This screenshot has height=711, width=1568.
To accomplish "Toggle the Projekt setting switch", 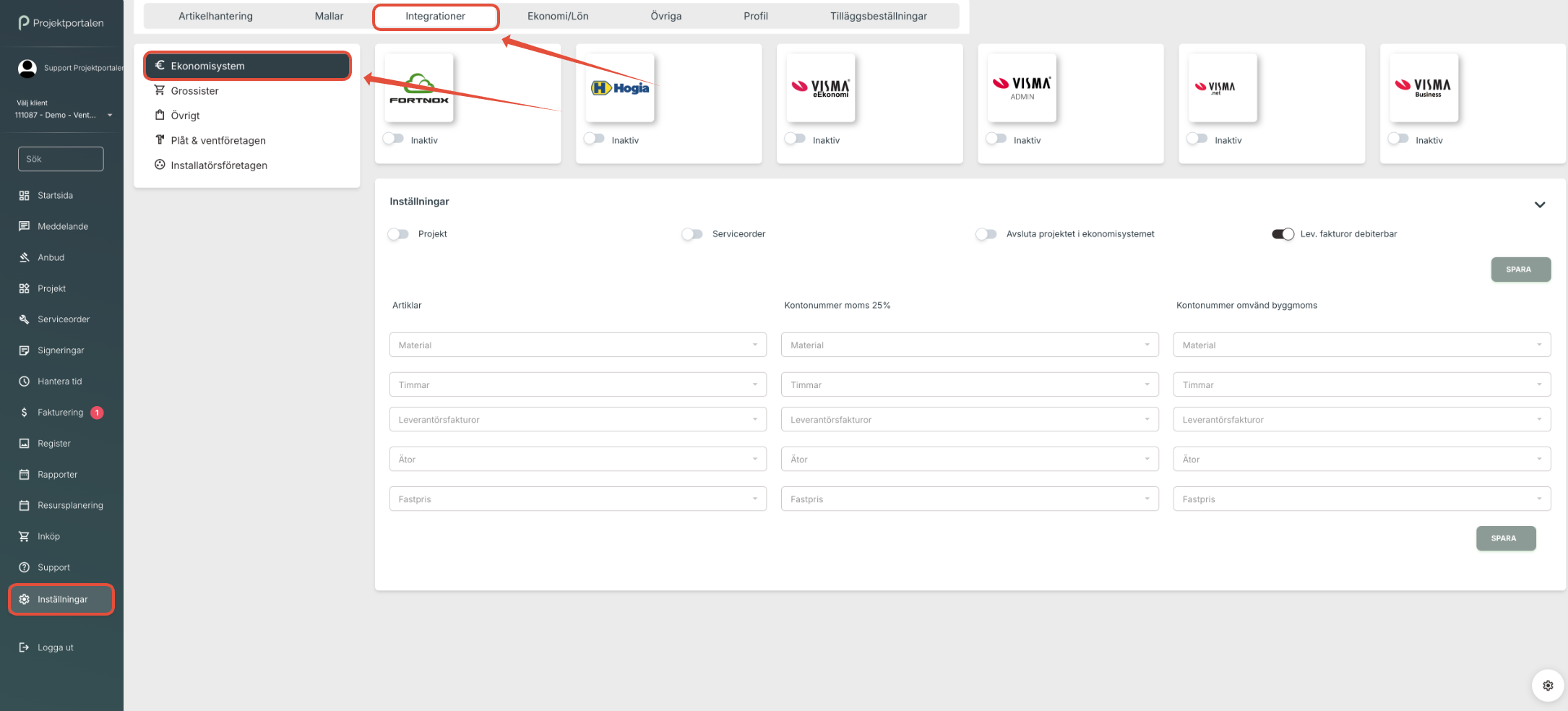I will (x=398, y=234).
